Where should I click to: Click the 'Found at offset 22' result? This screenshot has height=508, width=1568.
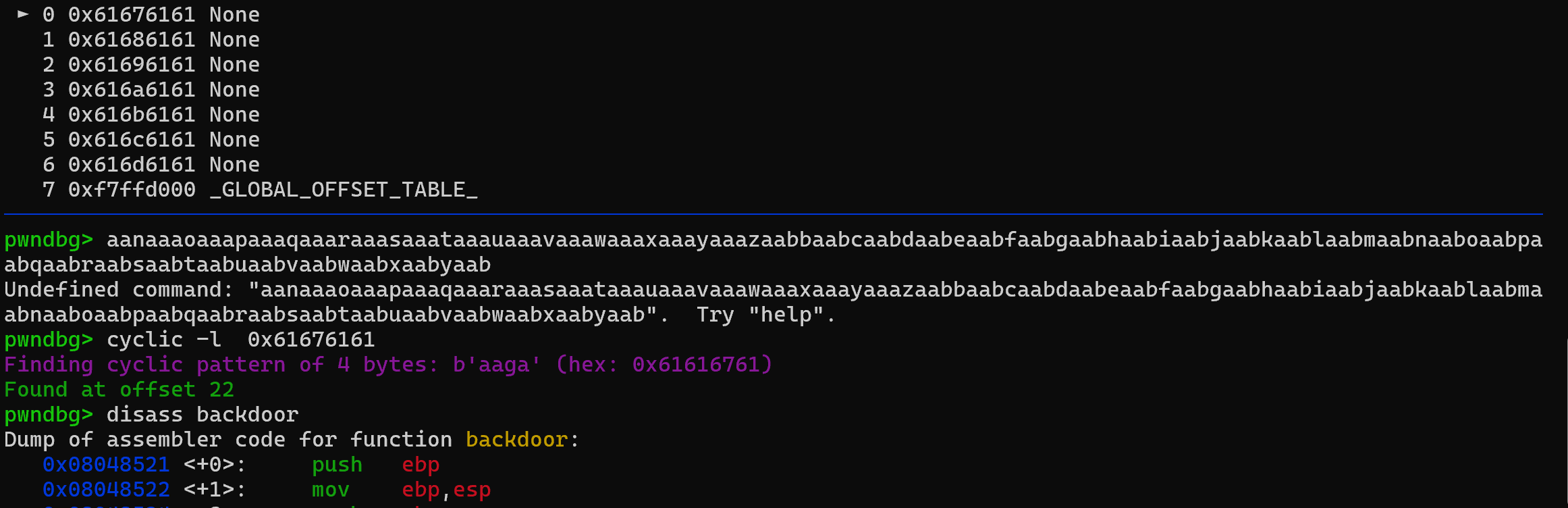point(119,390)
